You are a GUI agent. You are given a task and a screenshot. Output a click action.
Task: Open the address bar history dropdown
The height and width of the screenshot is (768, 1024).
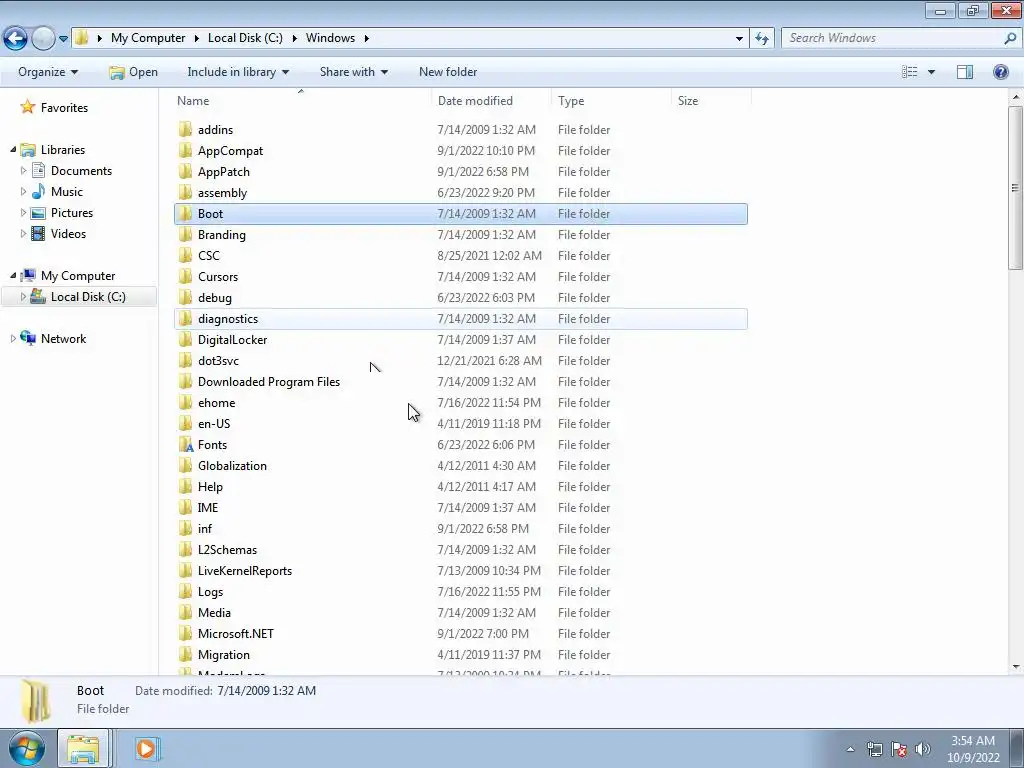(739, 39)
